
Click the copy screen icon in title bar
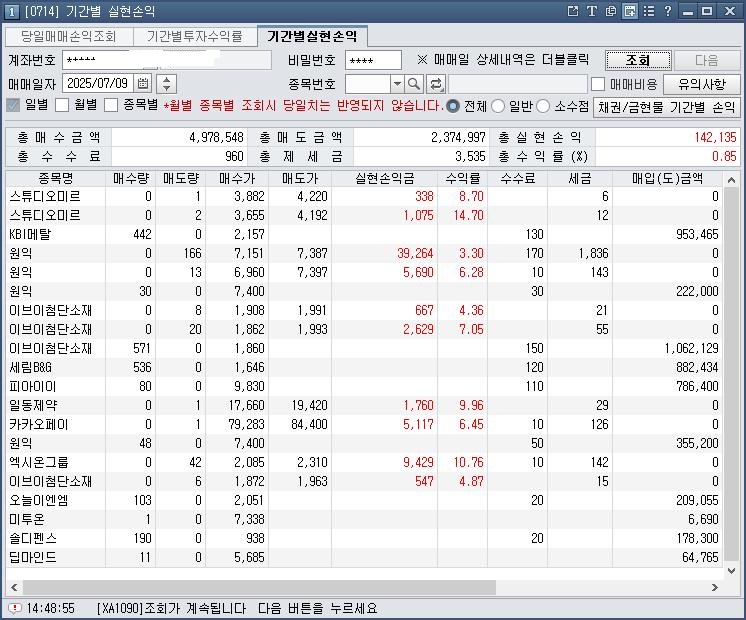[x=611, y=11]
